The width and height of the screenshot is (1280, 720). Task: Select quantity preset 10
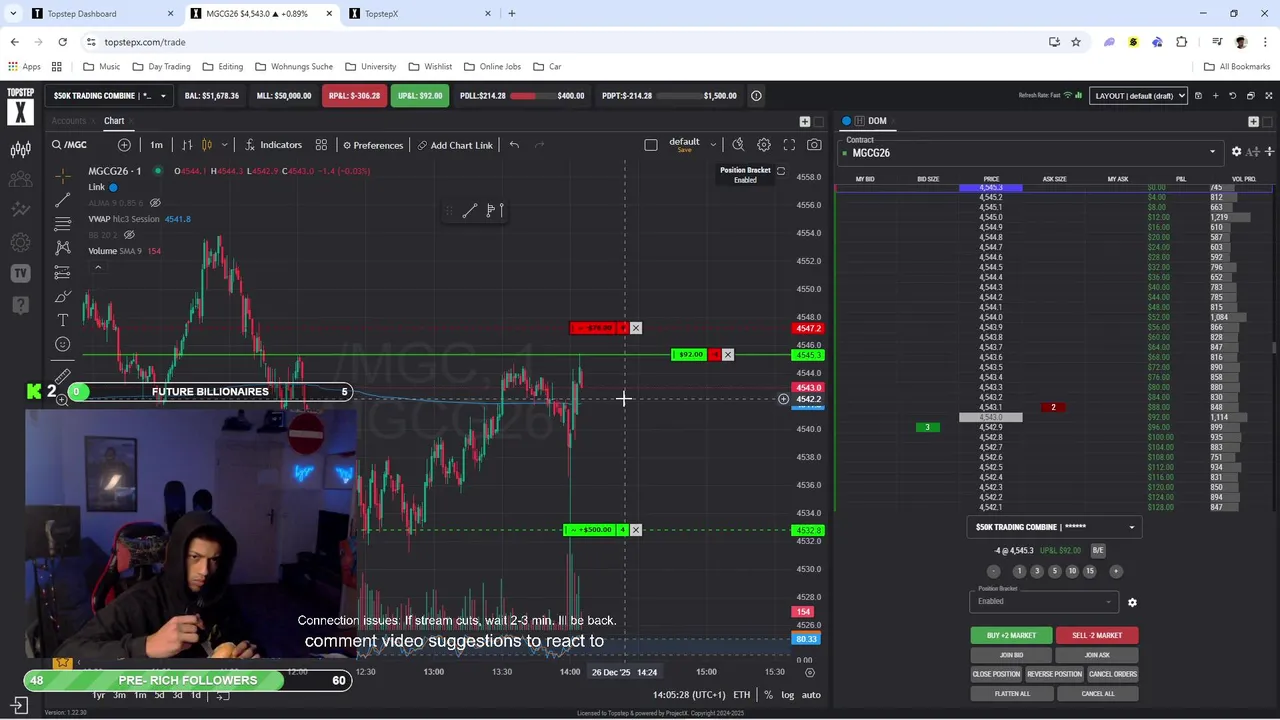[1072, 571]
